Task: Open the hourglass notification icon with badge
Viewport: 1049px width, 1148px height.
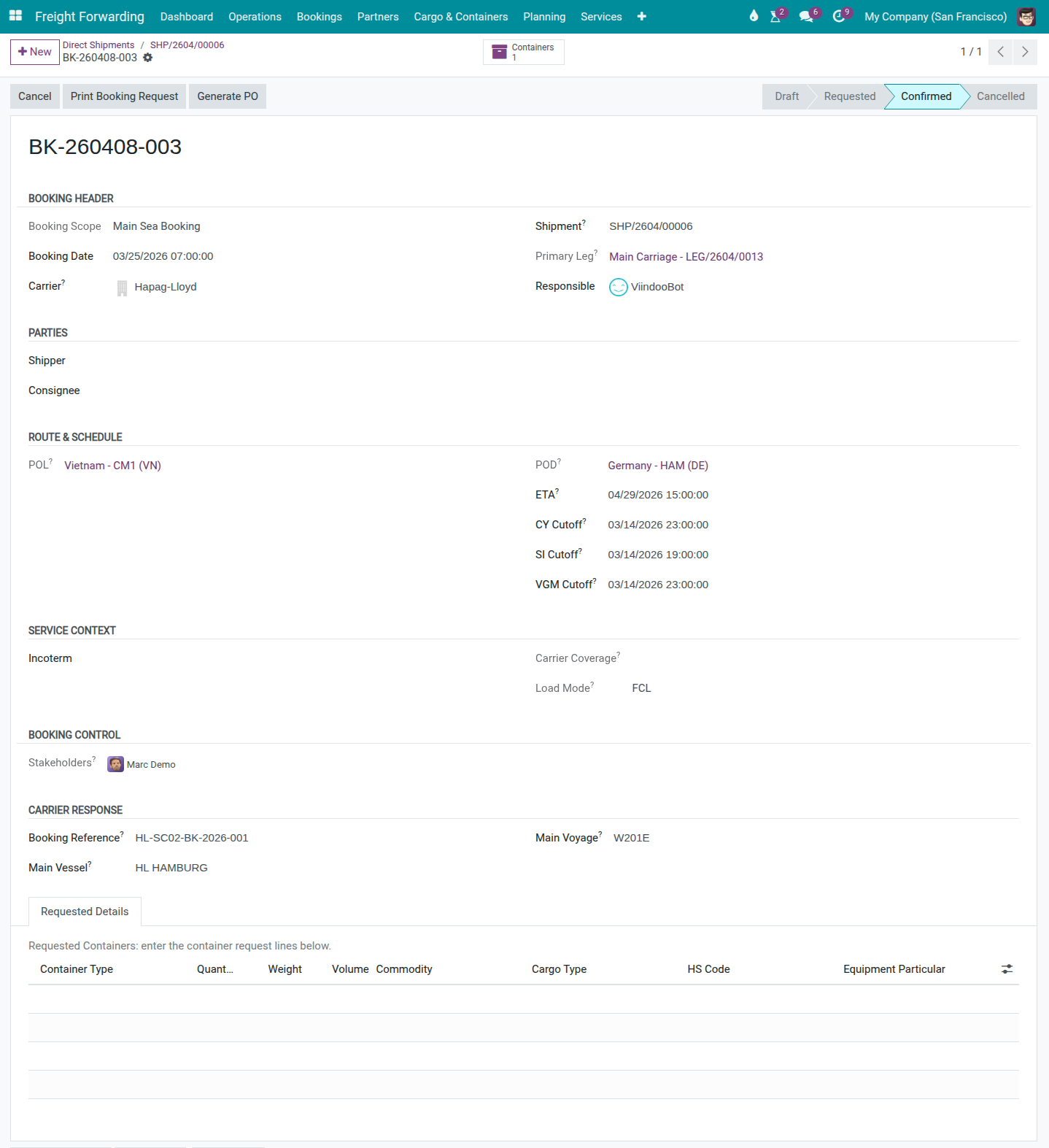Action: (x=775, y=16)
